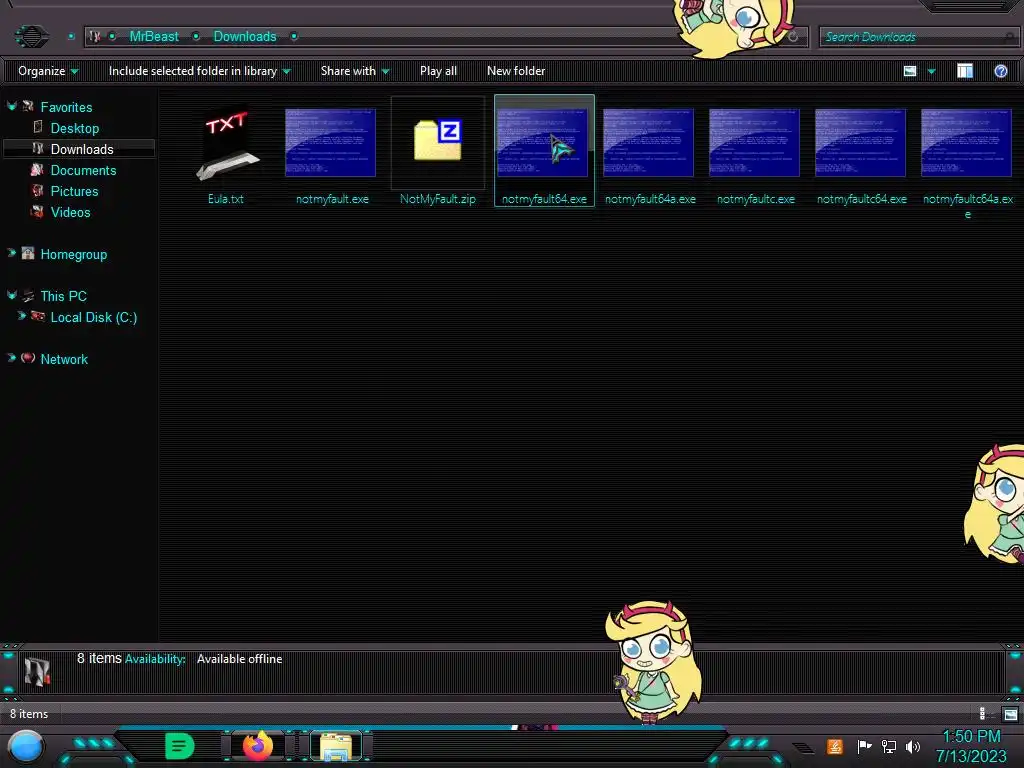Open the green notes app on taskbar
This screenshot has height=768, width=1024.
(180, 746)
